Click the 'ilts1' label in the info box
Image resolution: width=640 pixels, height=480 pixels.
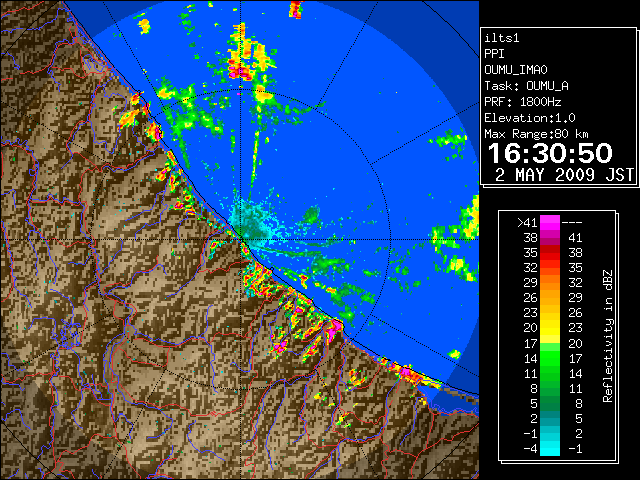point(502,38)
